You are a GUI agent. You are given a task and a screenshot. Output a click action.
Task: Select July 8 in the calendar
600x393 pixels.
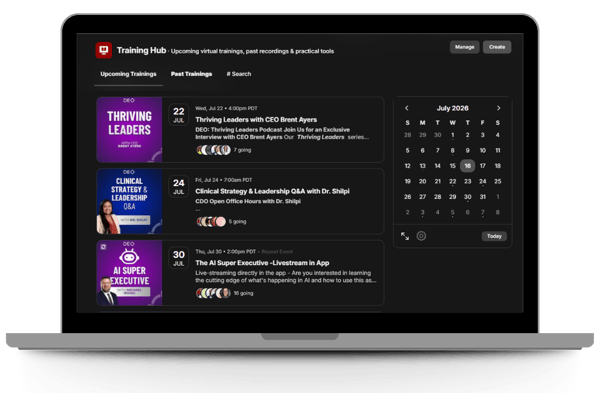point(452,150)
